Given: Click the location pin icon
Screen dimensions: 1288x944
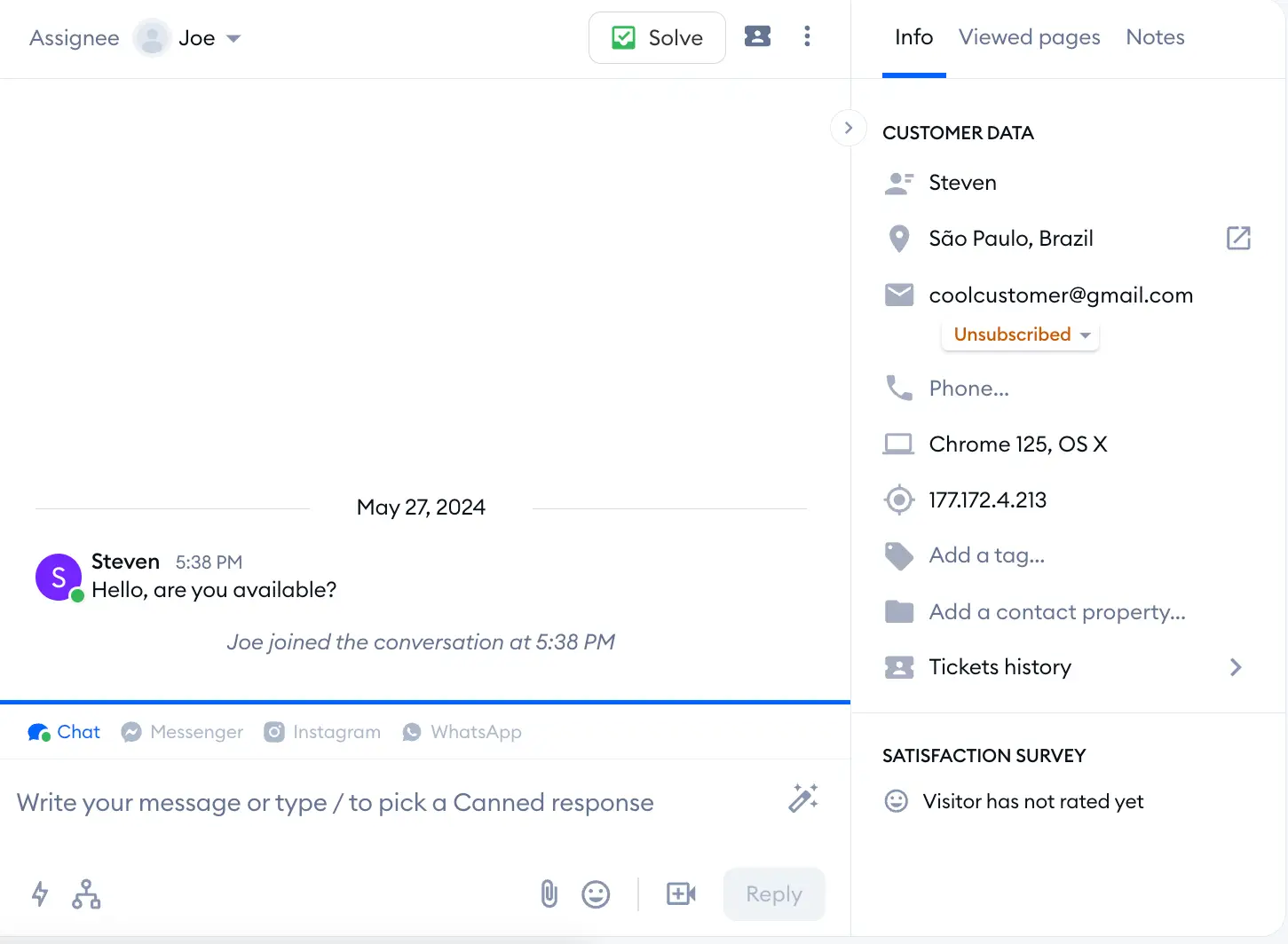Looking at the screenshot, I should [x=899, y=239].
